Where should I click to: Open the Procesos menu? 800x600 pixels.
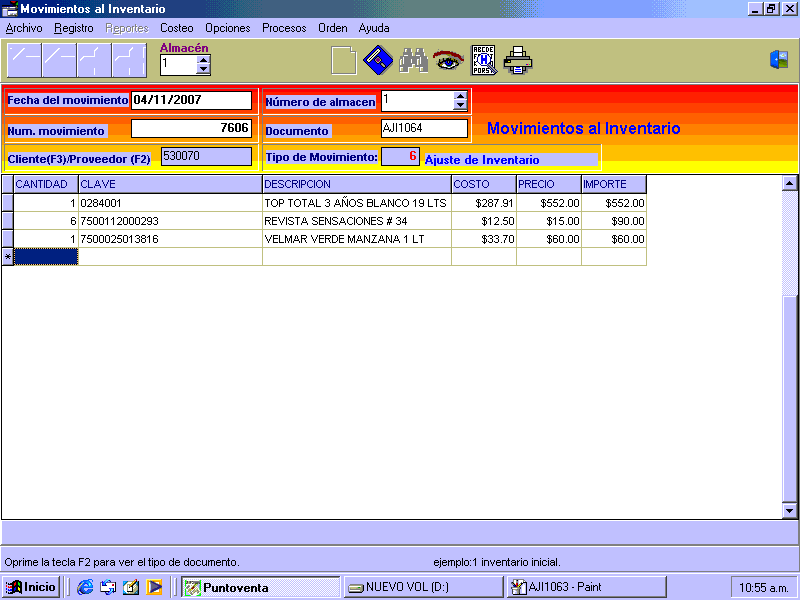pyautogui.click(x=284, y=28)
